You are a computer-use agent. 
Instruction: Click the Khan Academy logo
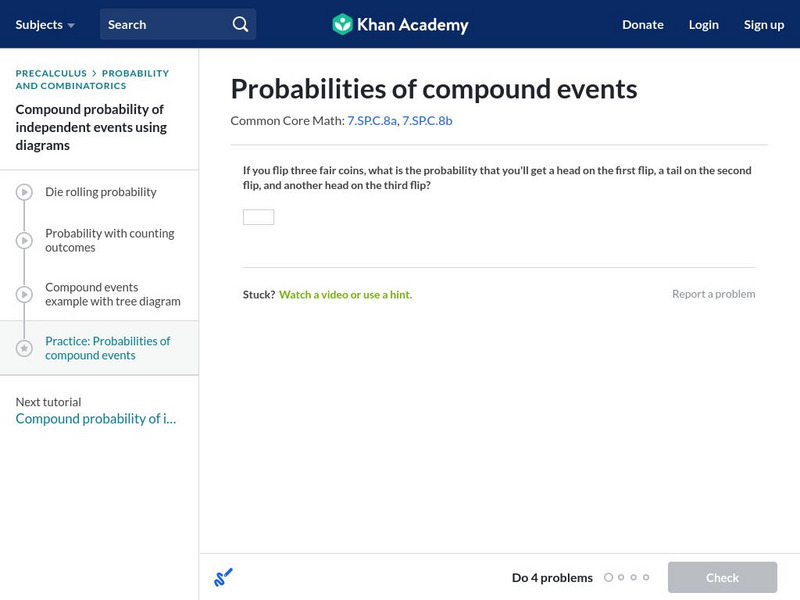click(400, 24)
